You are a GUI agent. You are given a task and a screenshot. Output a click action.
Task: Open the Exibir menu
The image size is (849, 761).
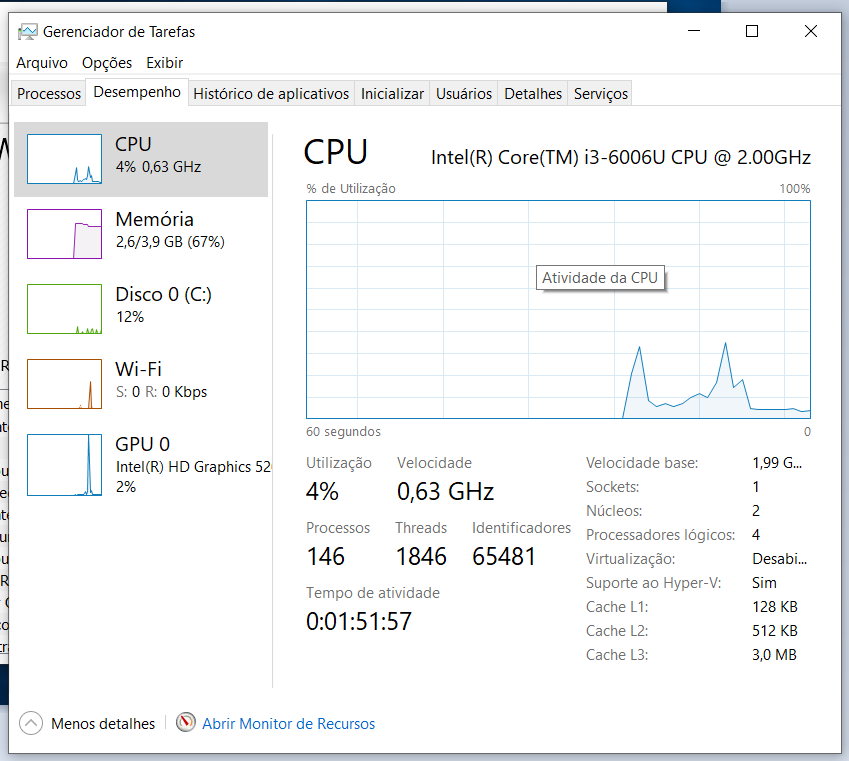point(165,63)
